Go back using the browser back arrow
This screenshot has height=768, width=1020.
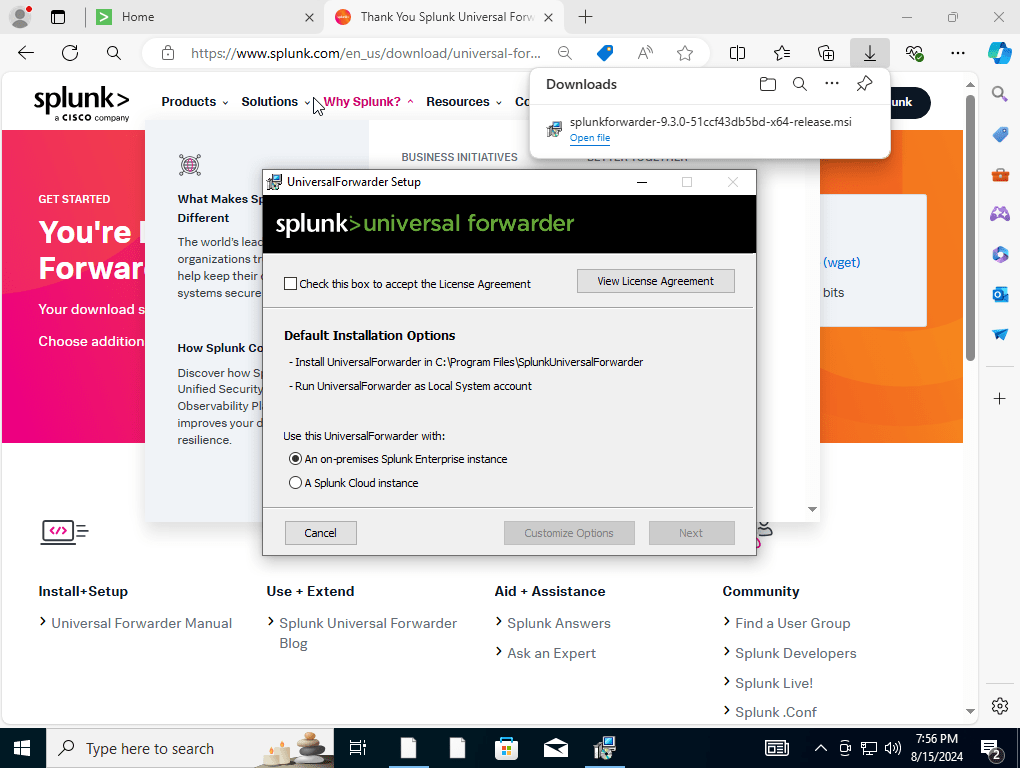(x=26, y=53)
